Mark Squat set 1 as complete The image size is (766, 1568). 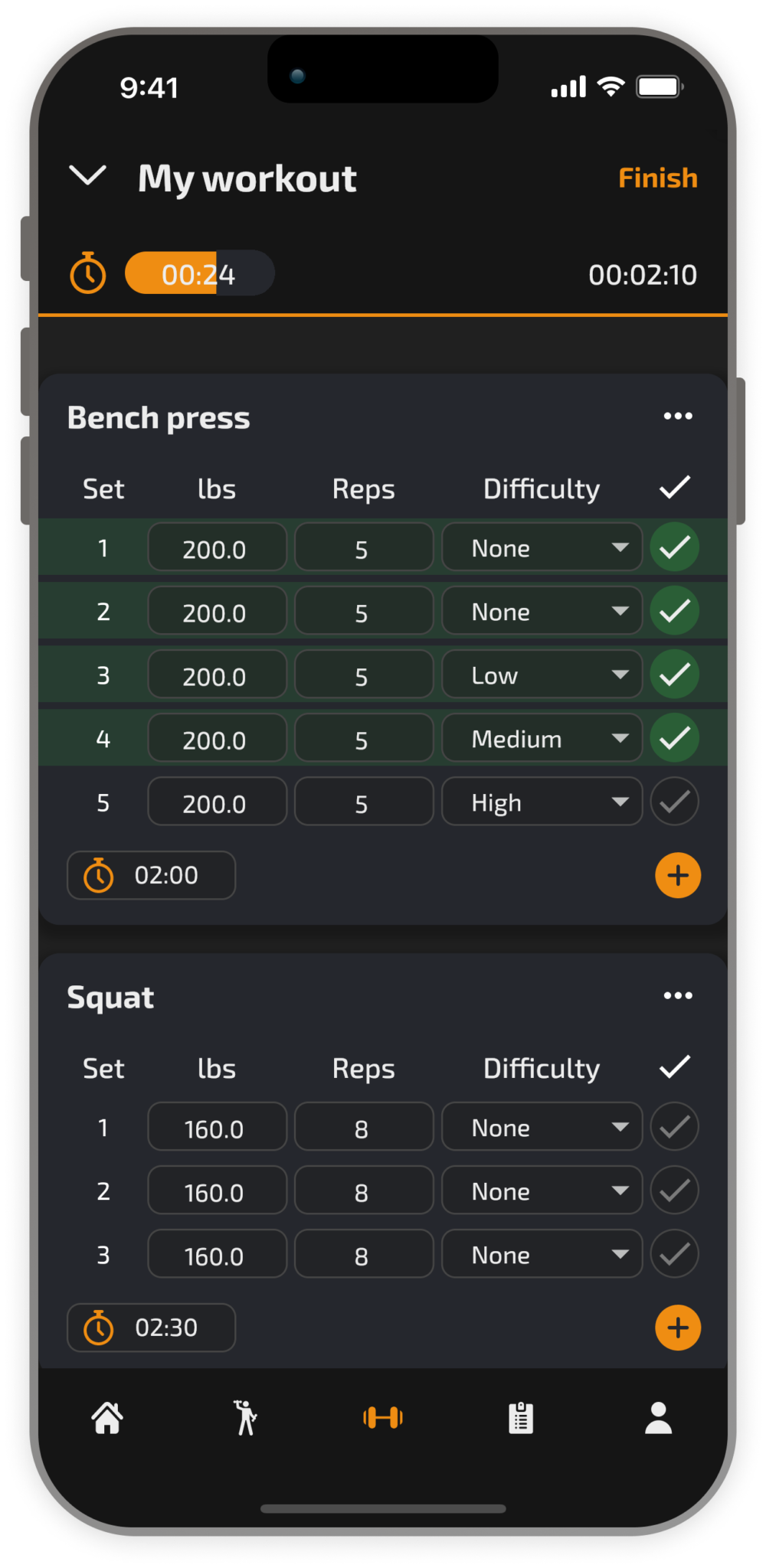click(x=674, y=1126)
